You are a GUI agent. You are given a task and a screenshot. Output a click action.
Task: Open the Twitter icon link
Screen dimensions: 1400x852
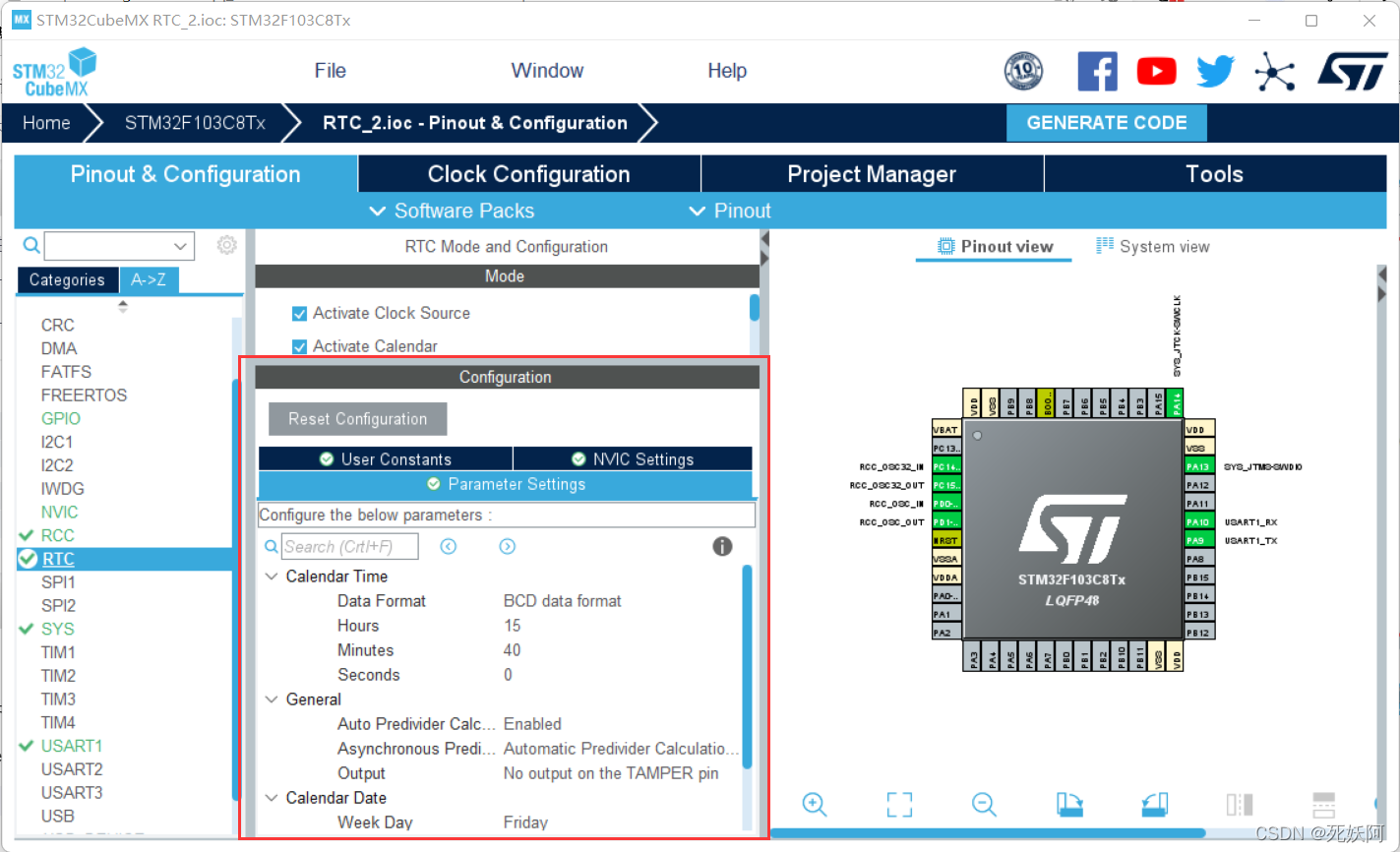point(1215,72)
